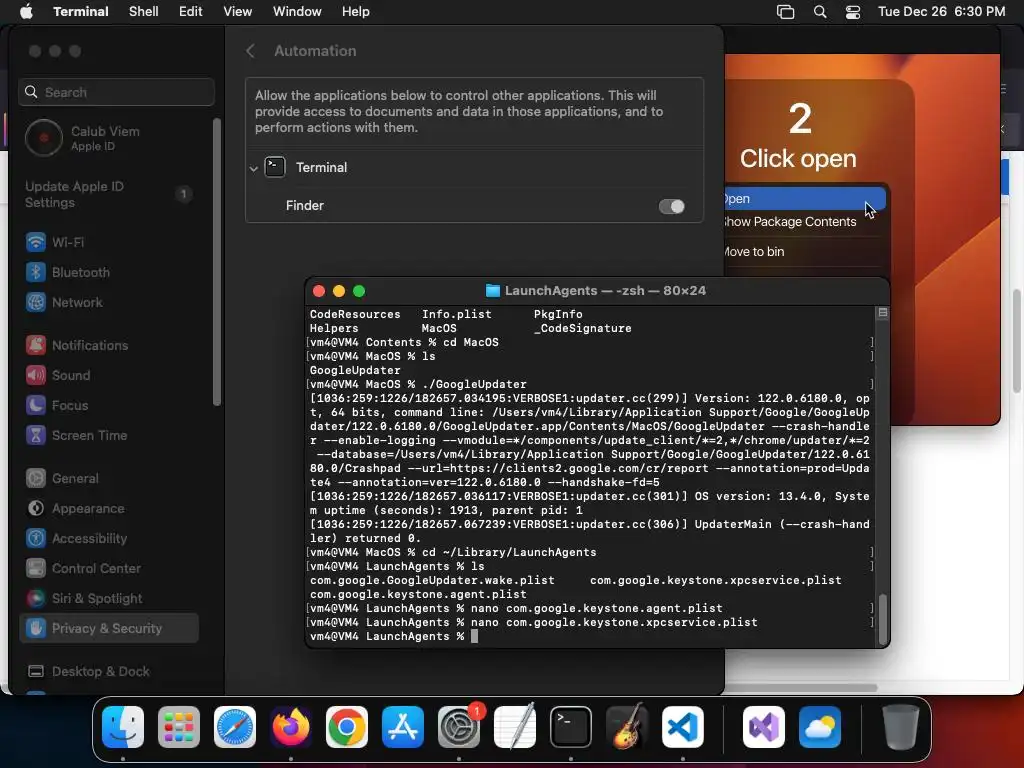Viewport: 1024px width, 768px height.
Task: Open Visual Studio Code in Dock
Action: [x=682, y=727]
